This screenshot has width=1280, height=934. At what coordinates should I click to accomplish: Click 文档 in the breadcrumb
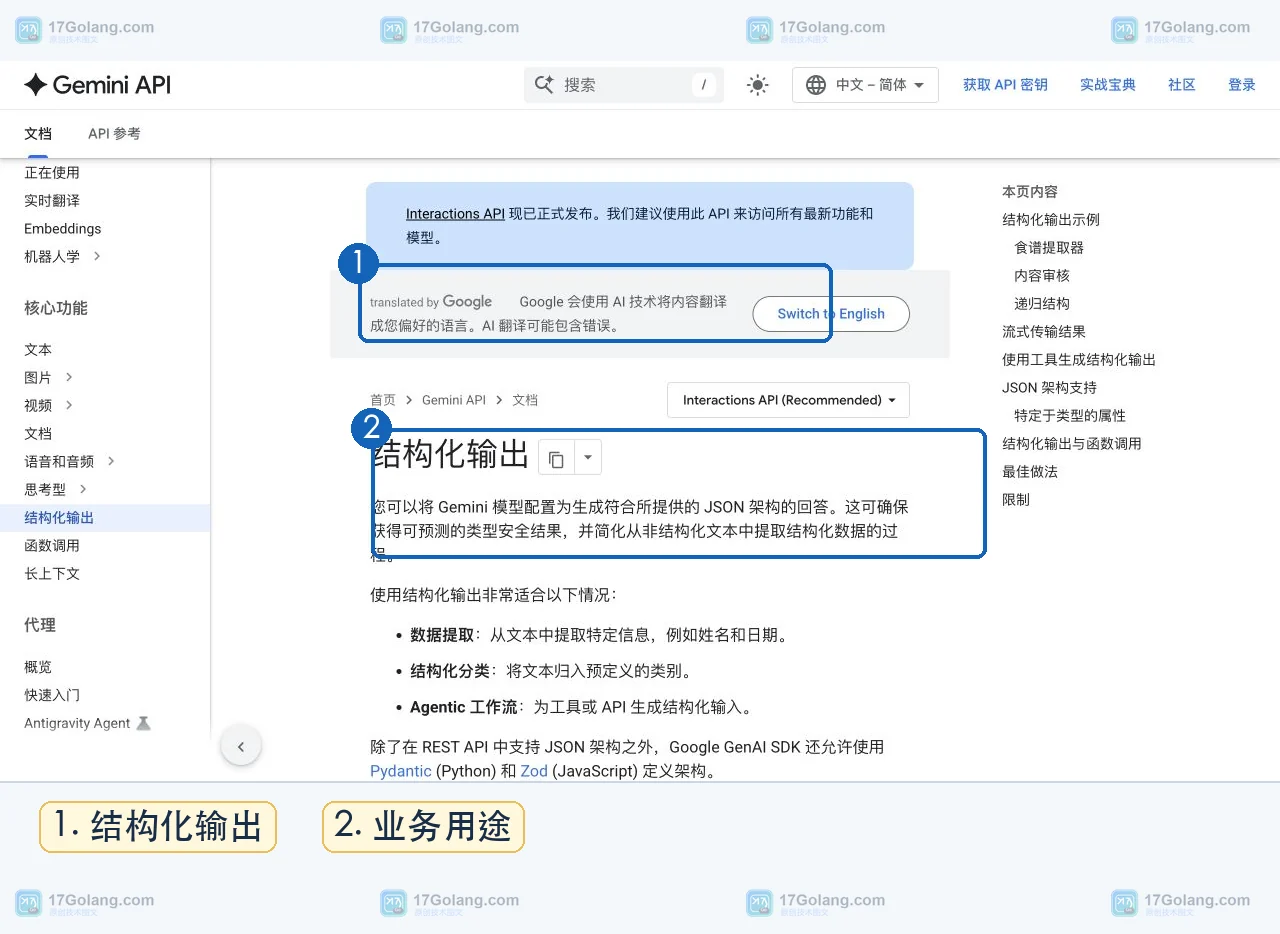tap(525, 400)
